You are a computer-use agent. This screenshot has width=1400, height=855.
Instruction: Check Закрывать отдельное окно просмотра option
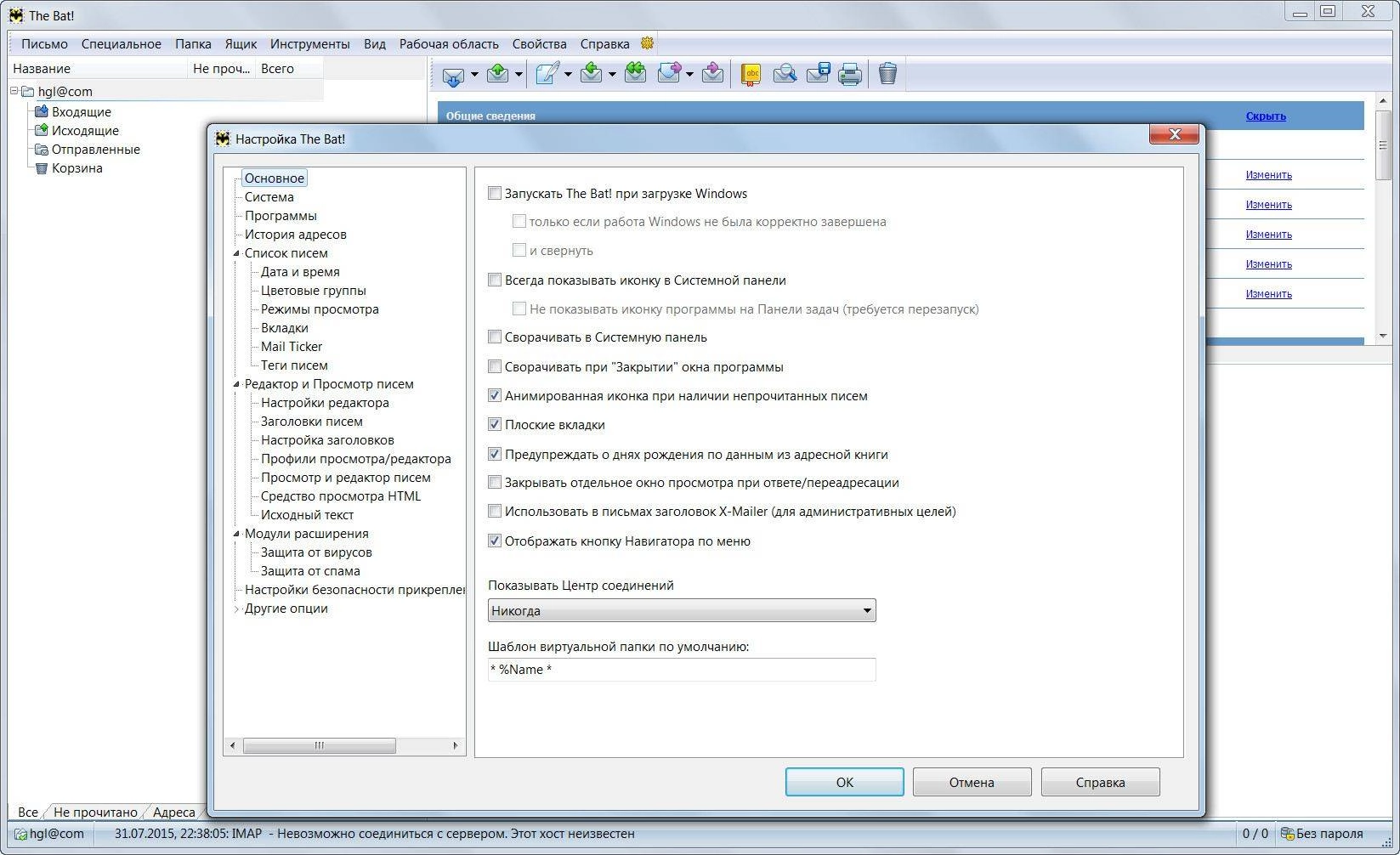pos(495,483)
